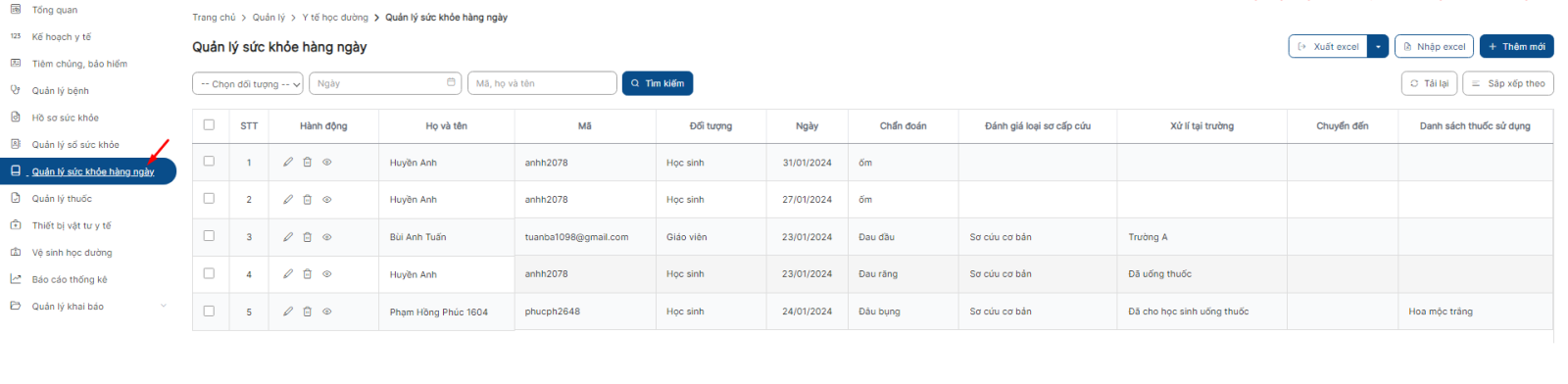Delete row 3 using trash icon
The height and width of the screenshot is (384, 1568).
pos(307,237)
